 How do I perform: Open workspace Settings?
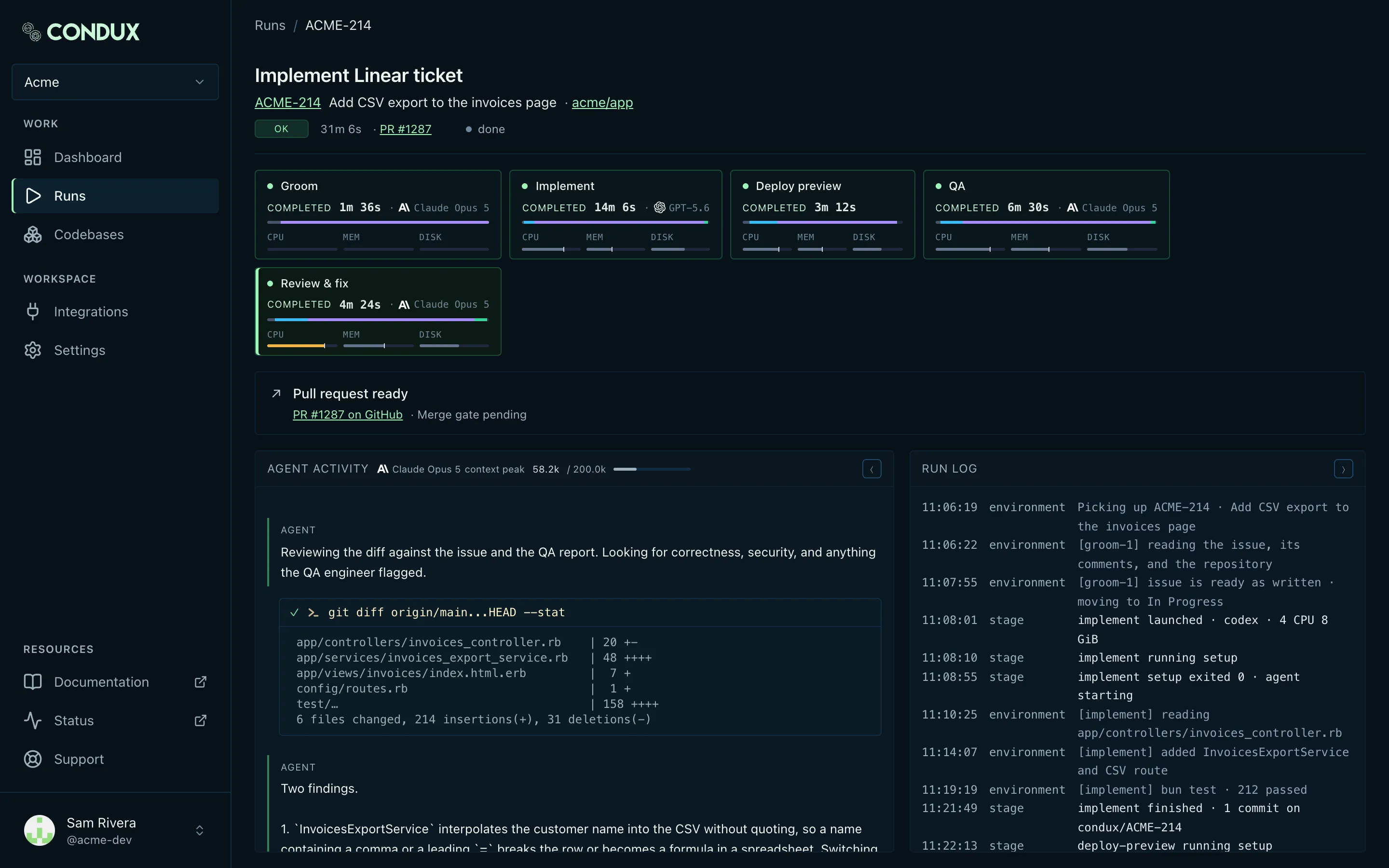[x=115, y=350]
